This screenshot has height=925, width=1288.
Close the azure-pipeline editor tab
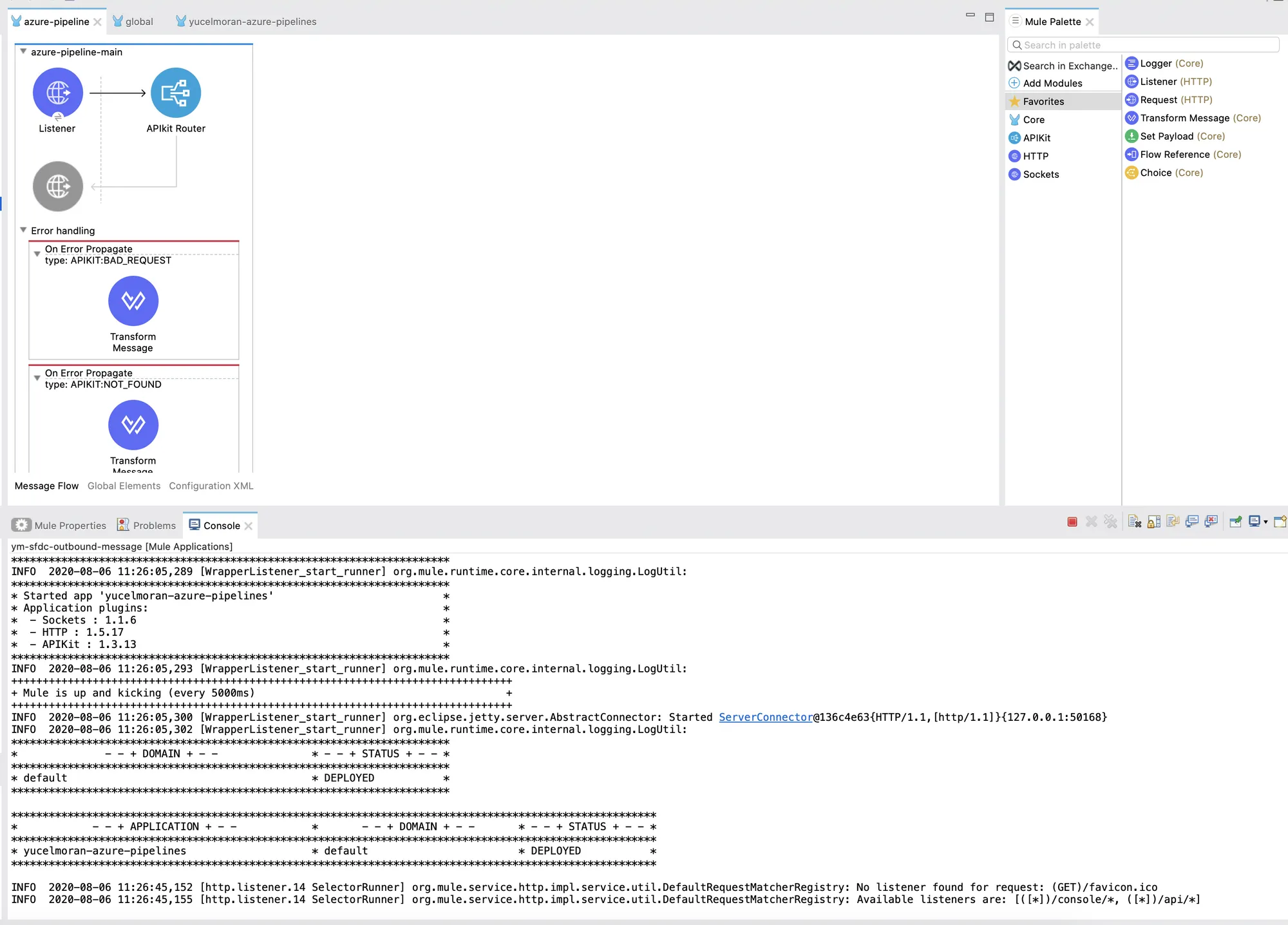tap(97, 22)
